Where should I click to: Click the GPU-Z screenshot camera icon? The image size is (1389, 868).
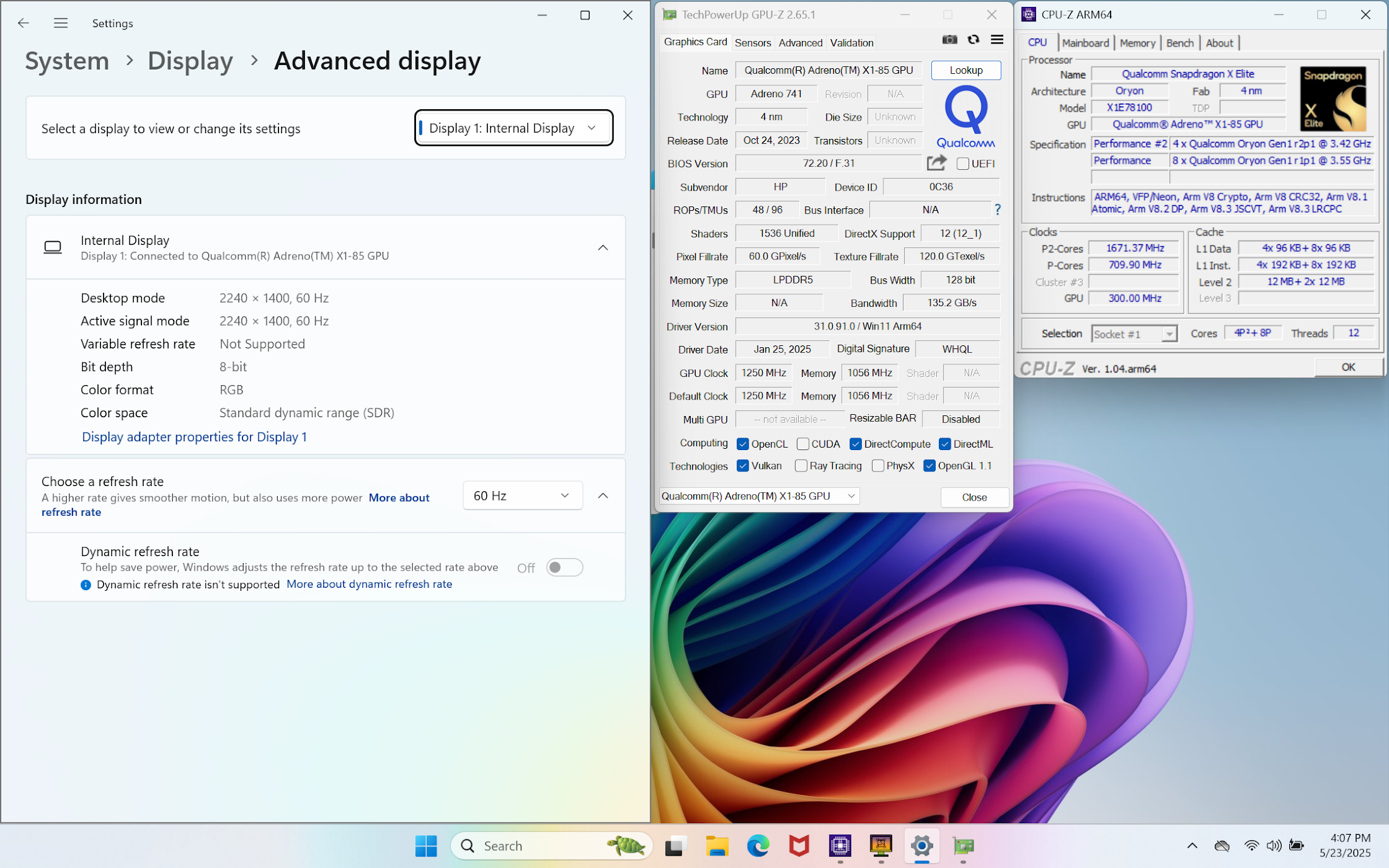(x=950, y=40)
